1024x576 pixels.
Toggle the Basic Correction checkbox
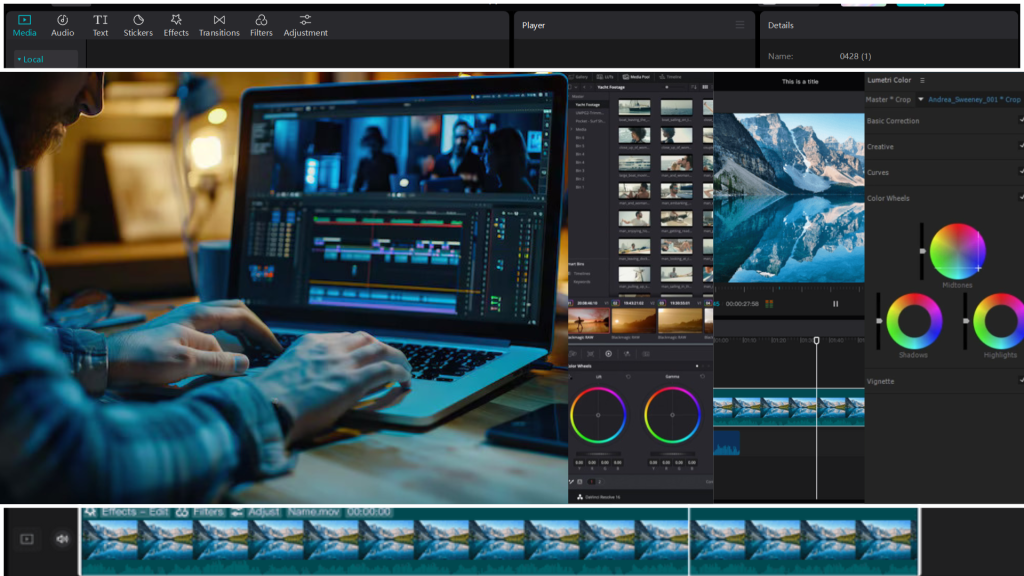click(1020, 121)
